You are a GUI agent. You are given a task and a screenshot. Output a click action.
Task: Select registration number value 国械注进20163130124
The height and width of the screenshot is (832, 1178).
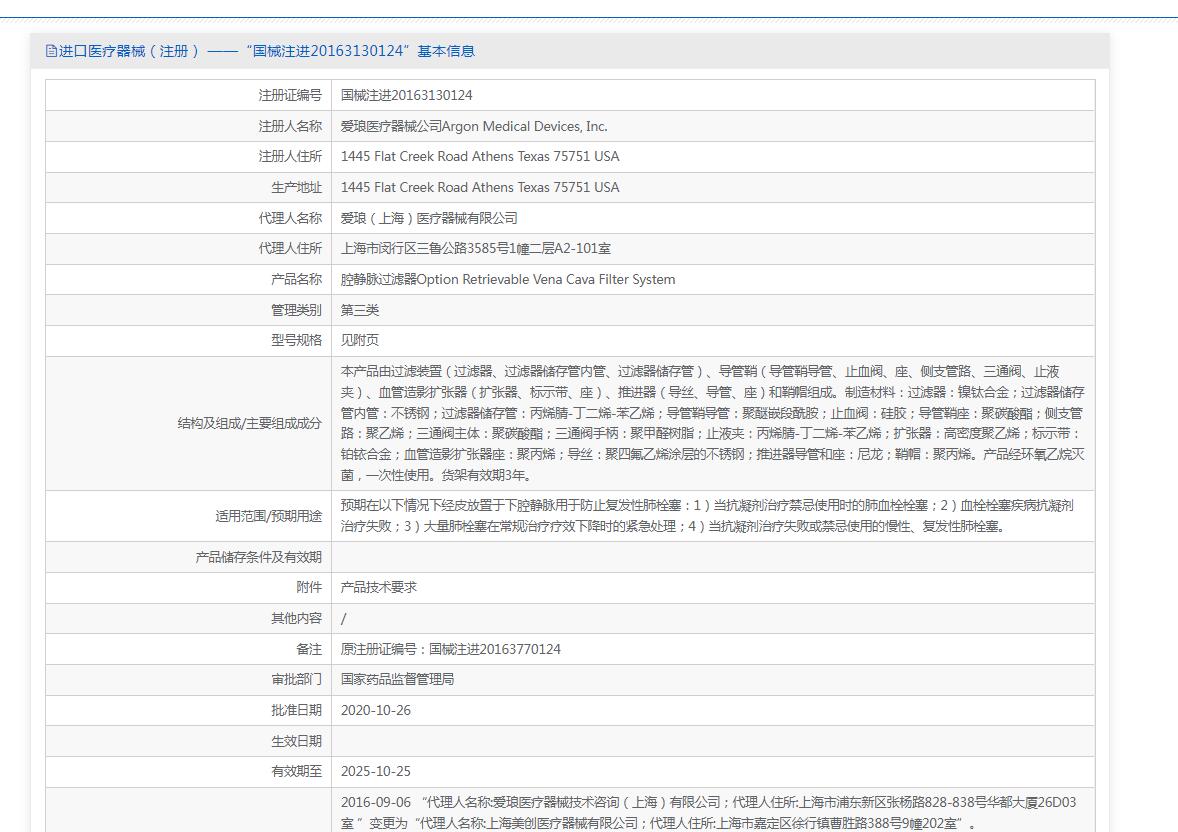point(406,95)
